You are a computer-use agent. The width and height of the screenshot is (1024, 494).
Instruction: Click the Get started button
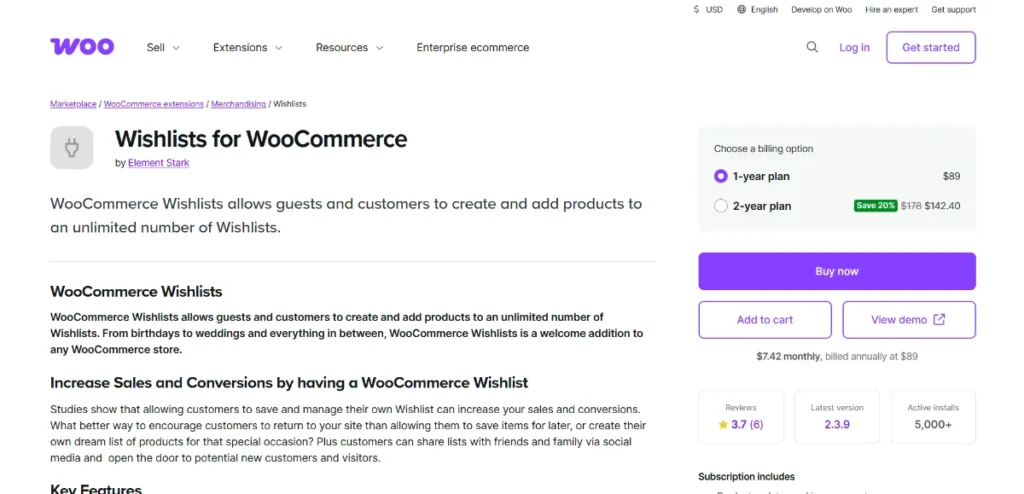coord(930,47)
